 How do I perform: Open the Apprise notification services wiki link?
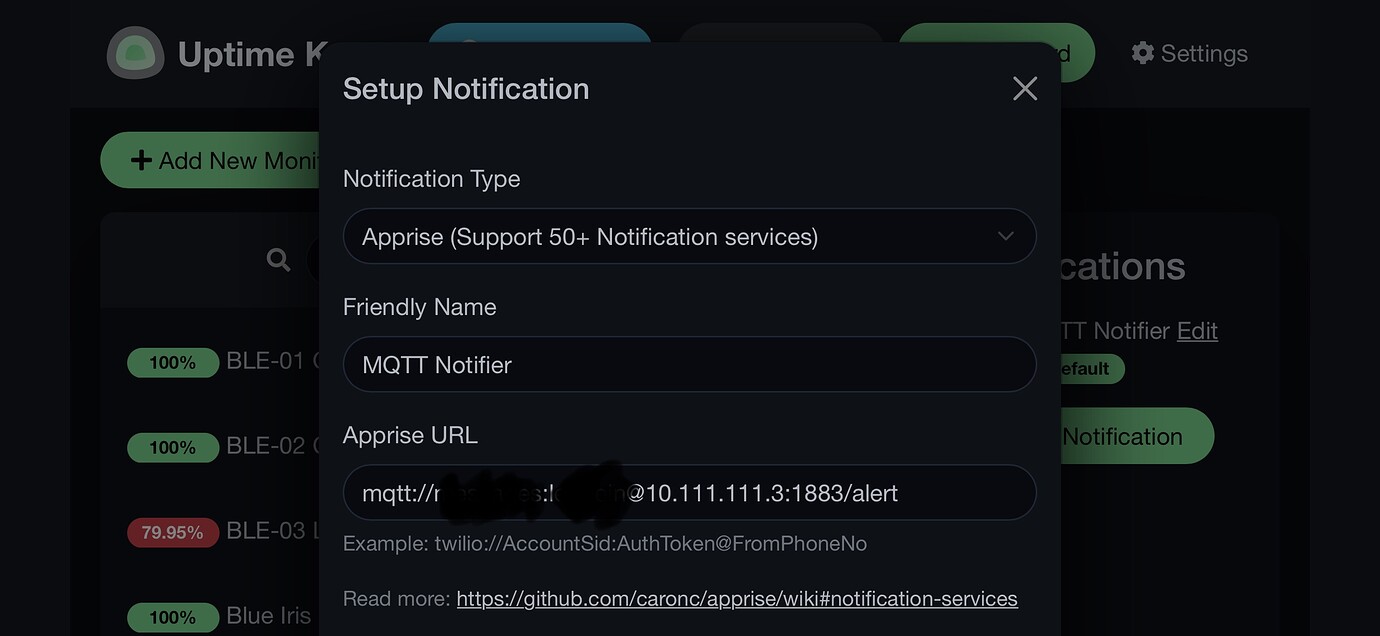[737, 598]
